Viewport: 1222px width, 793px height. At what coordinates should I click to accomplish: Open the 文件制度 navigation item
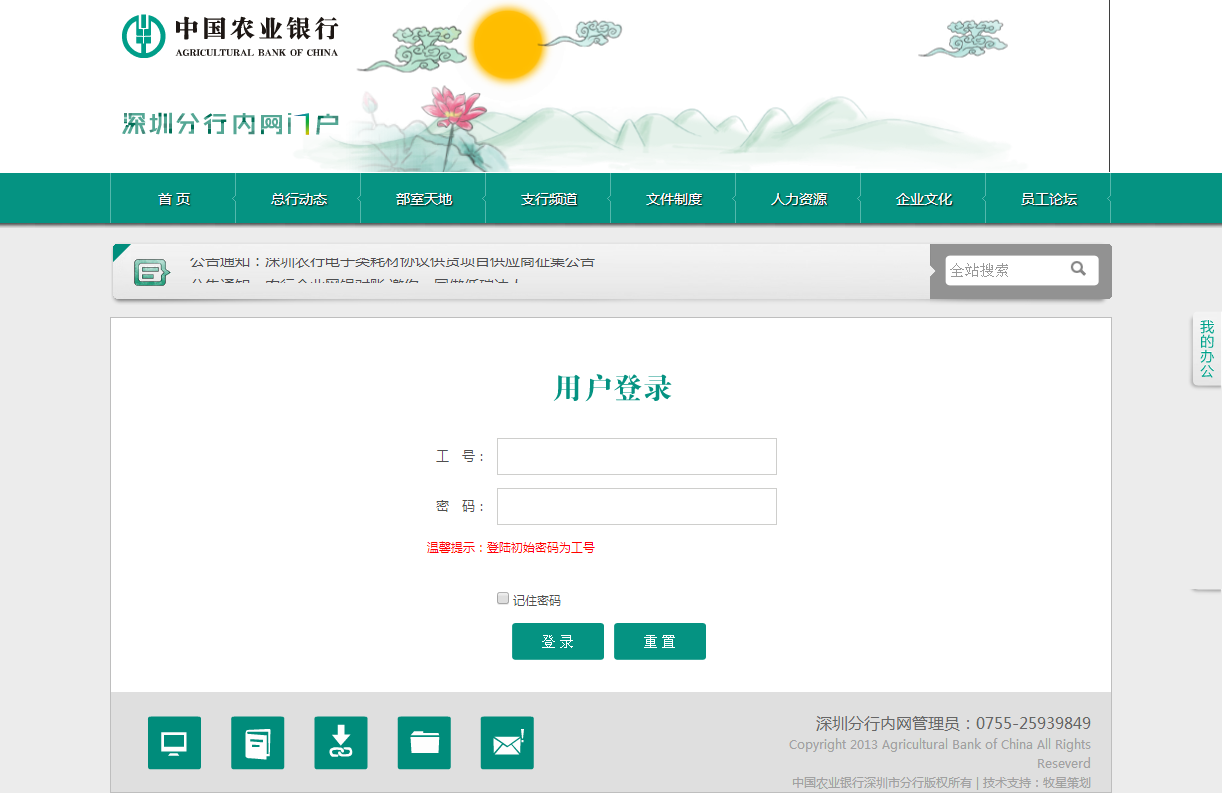(673, 199)
